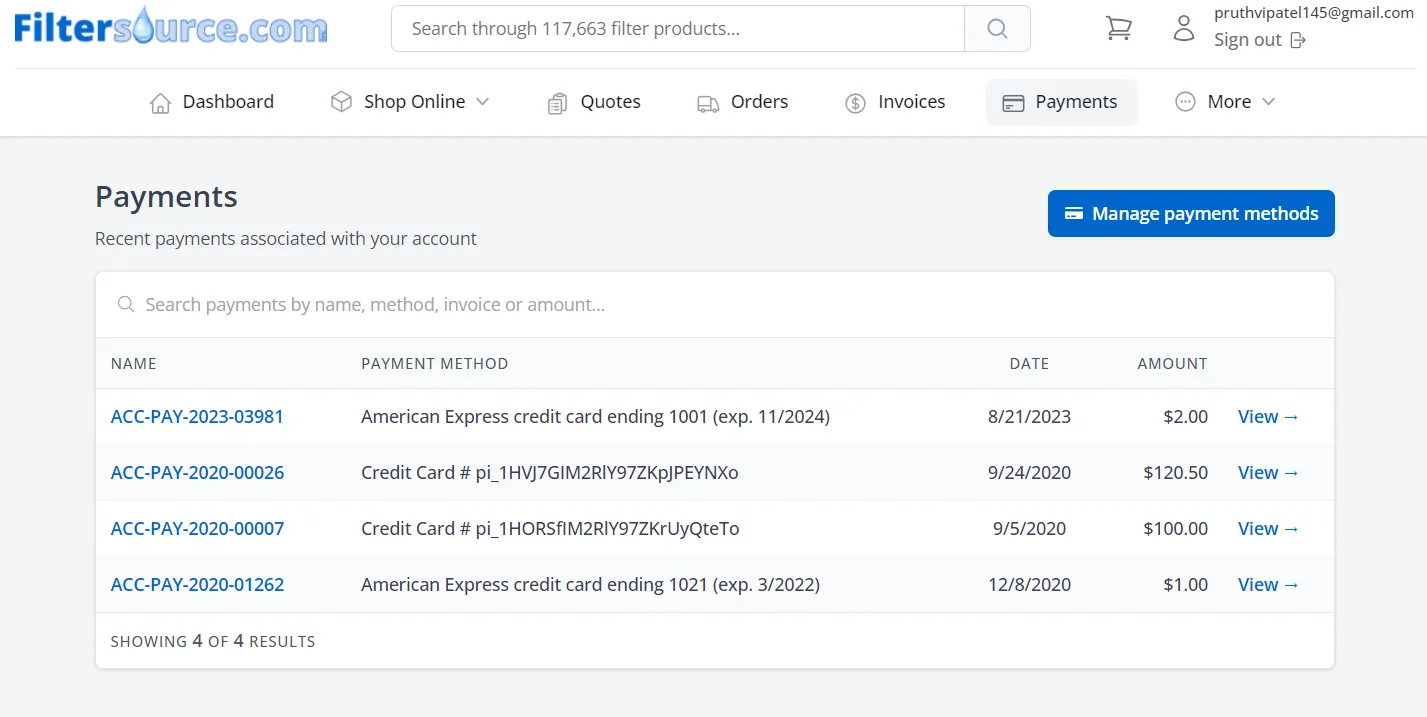The height and width of the screenshot is (717, 1427).
Task: Click the product search bar
Action: tap(676, 28)
